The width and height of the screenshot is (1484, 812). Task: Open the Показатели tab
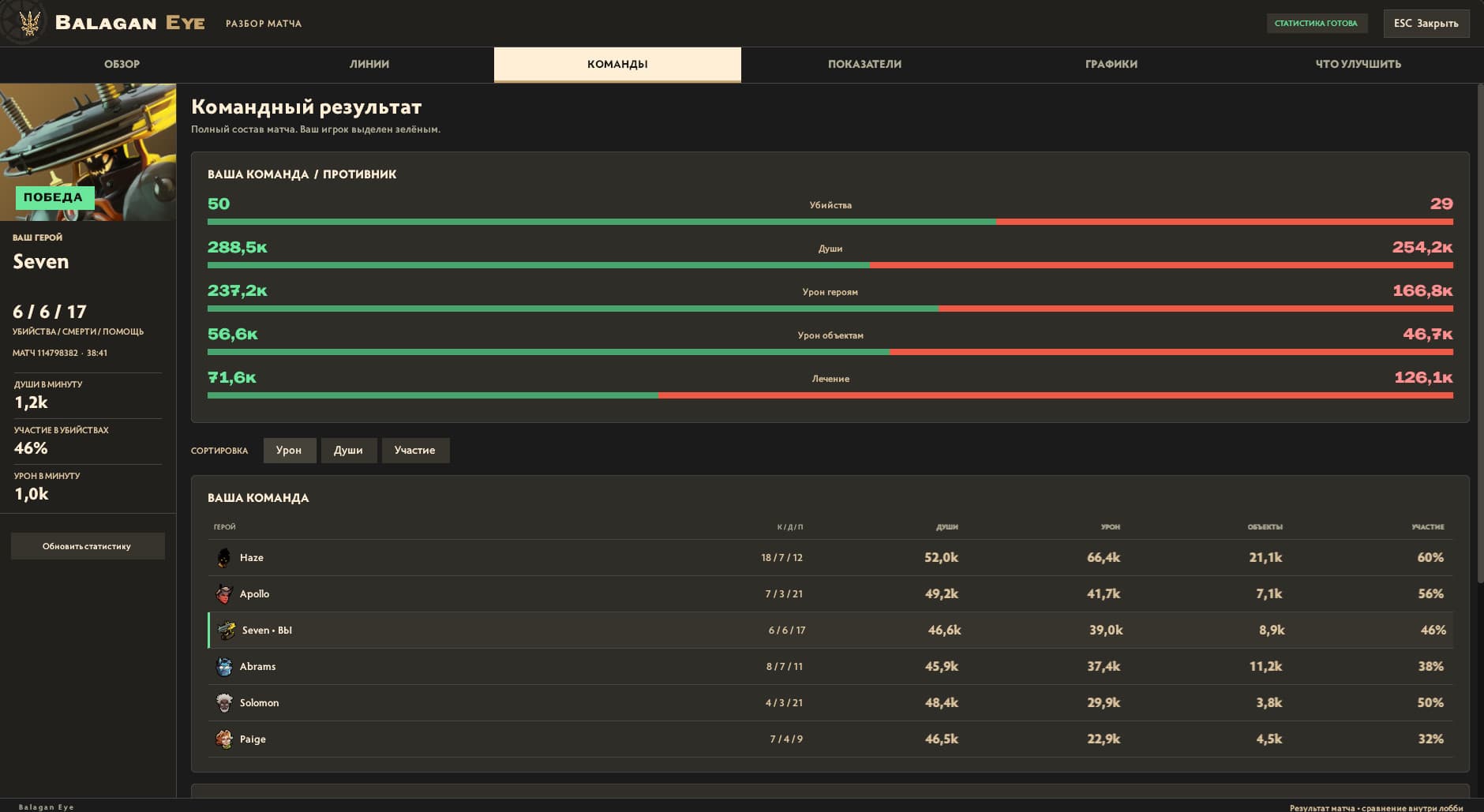pyautogui.click(x=864, y=64)
